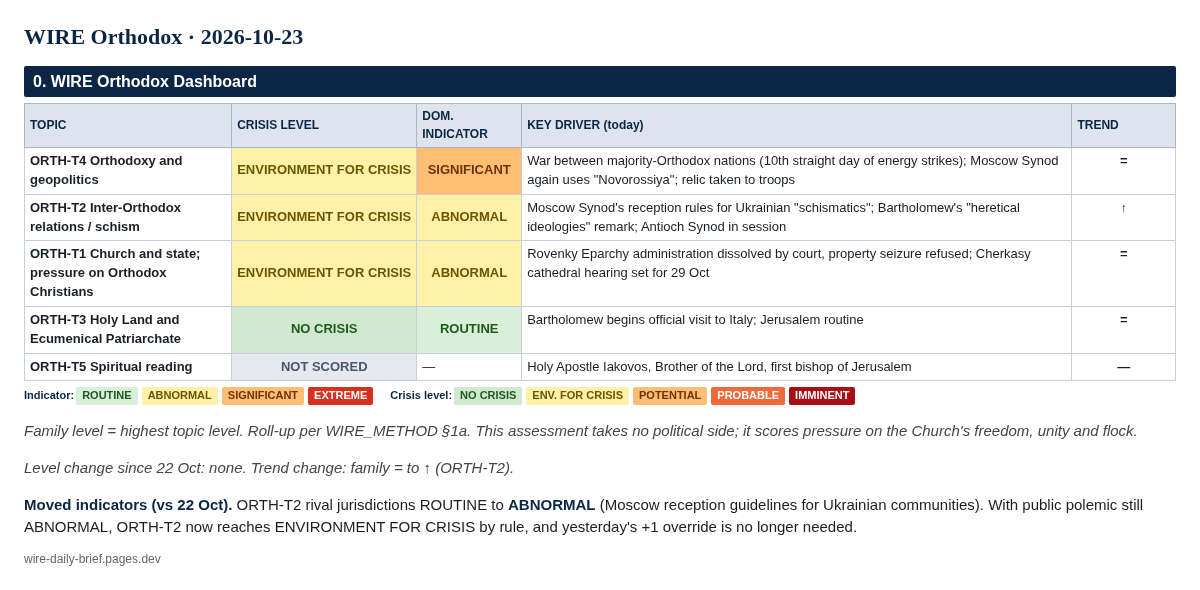Screen dimensions: 1200x590
Task: Click the PROBABLE legend badge
Action: [x=748, y=396]
